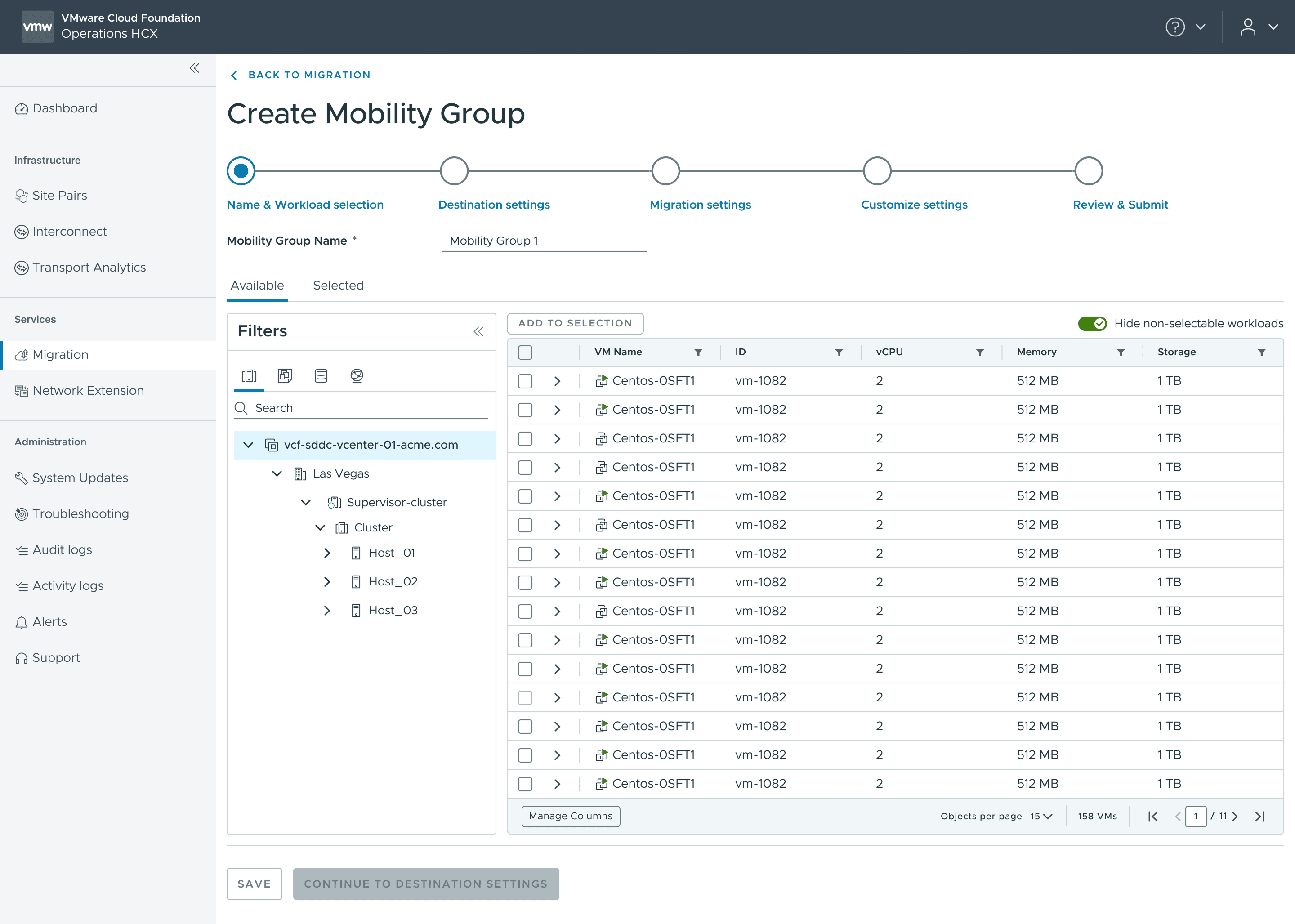Select the datastores filter icon
This screenshot has height=924, width=1295.
pyautogui.click(x=321, y=375)
